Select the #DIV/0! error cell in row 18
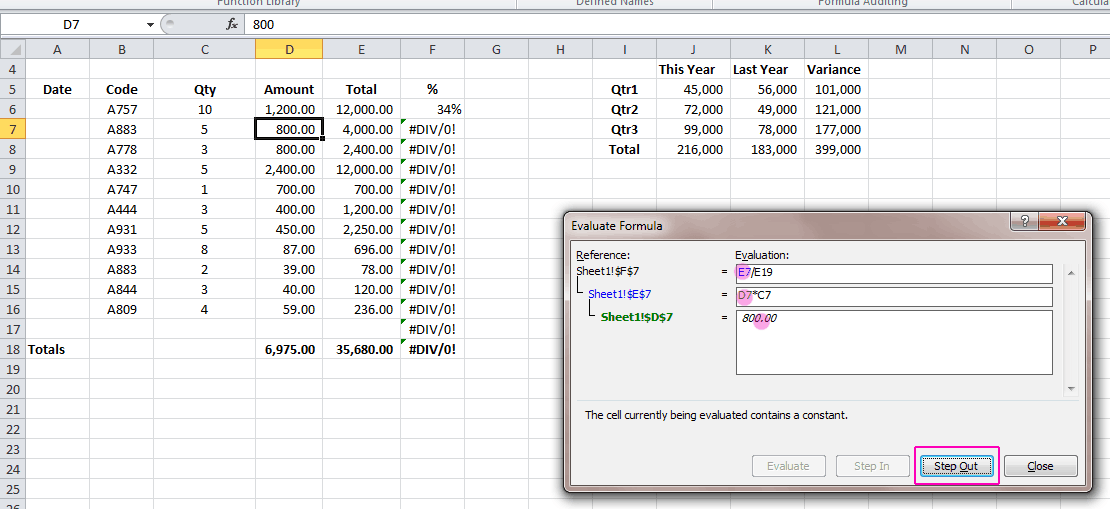This screenshot has height=509, width=1110. pos(432,349)
